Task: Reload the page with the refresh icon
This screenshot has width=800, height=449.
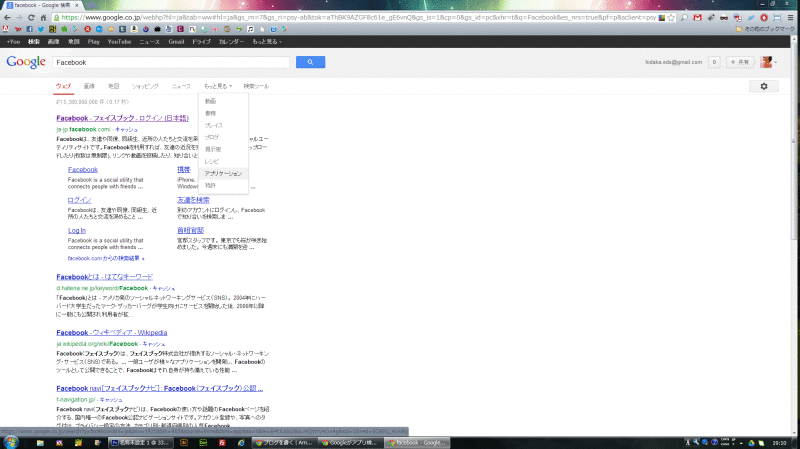Action: [x=31, y=17]
